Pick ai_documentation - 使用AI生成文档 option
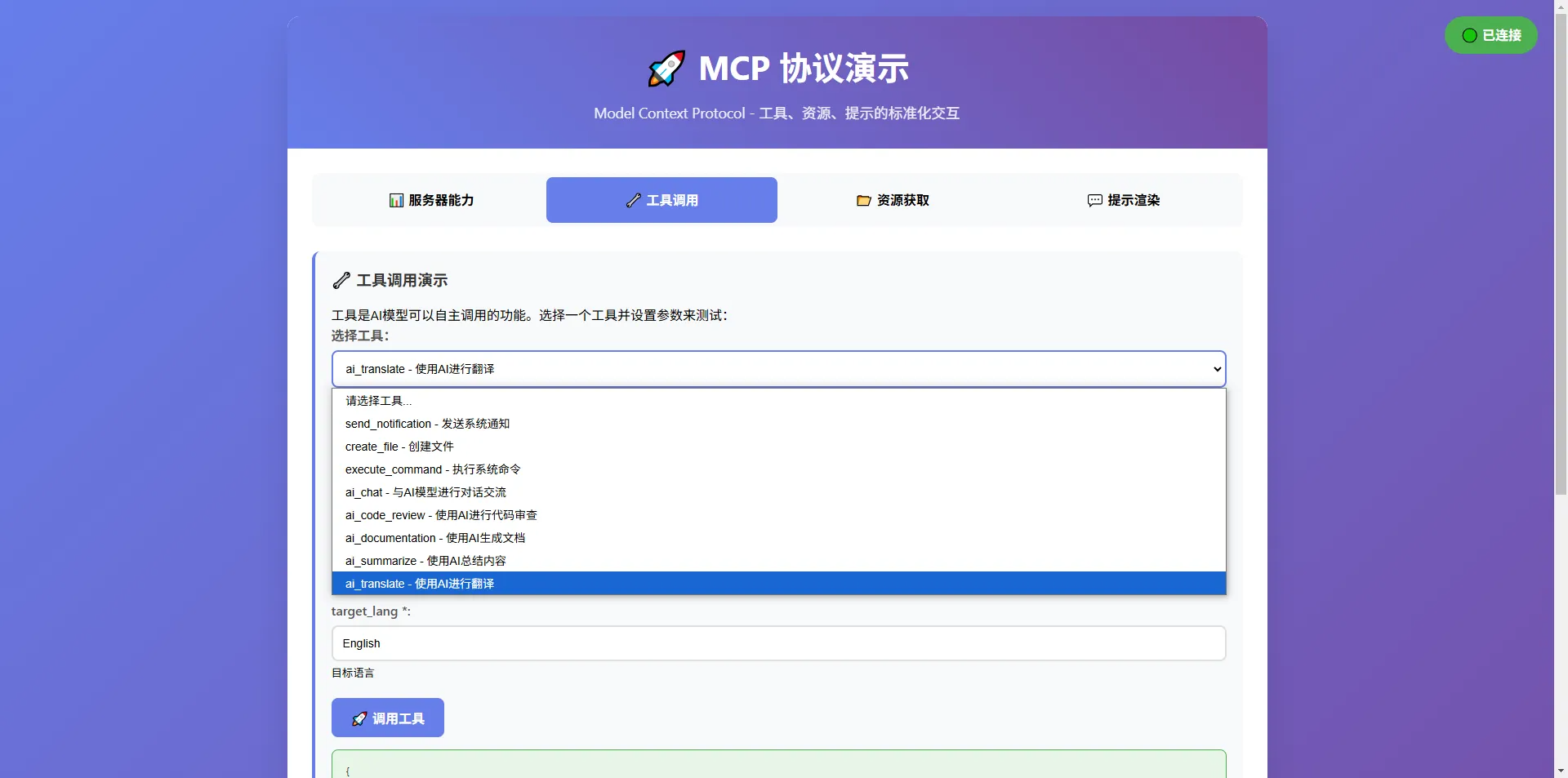The width and height of the screenshot is (1568, 778). coord(779,538)
